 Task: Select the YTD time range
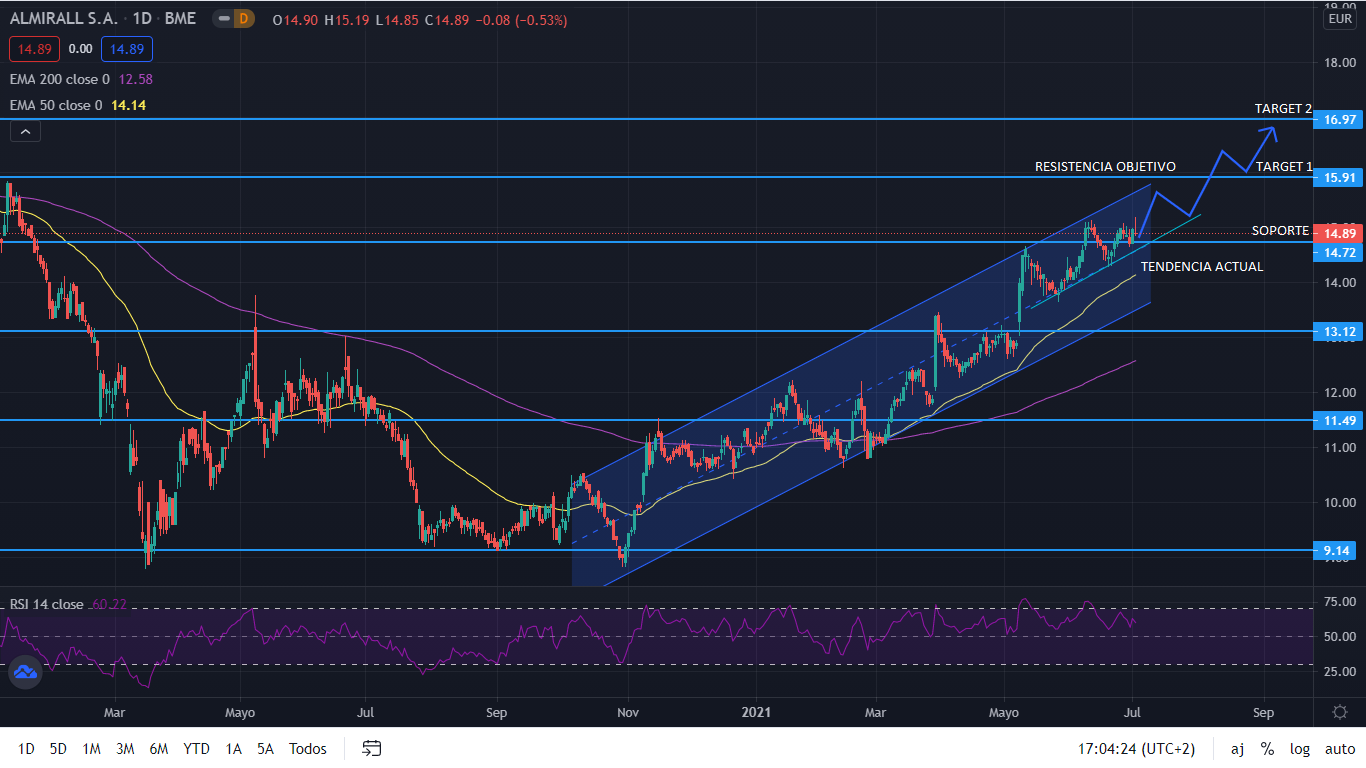click(x=197, y=749)
